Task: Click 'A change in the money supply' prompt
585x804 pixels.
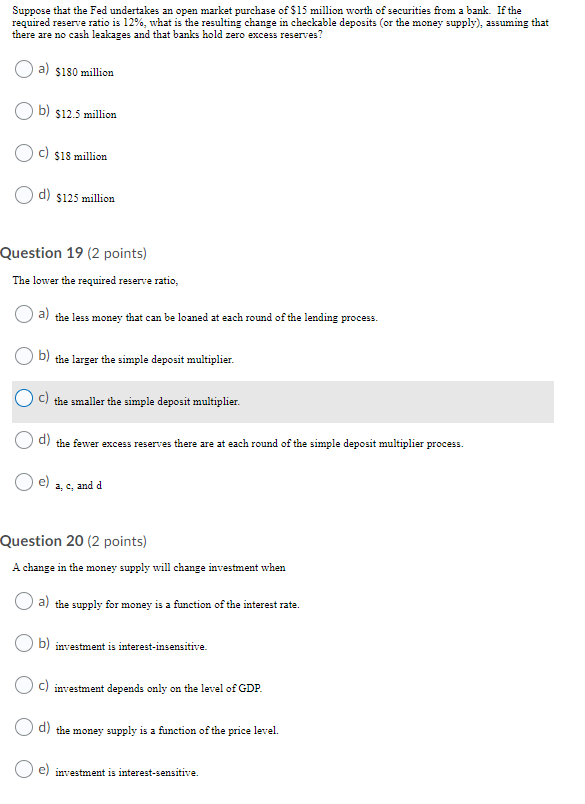Action: pyautogui.click(x=149, y=568)
